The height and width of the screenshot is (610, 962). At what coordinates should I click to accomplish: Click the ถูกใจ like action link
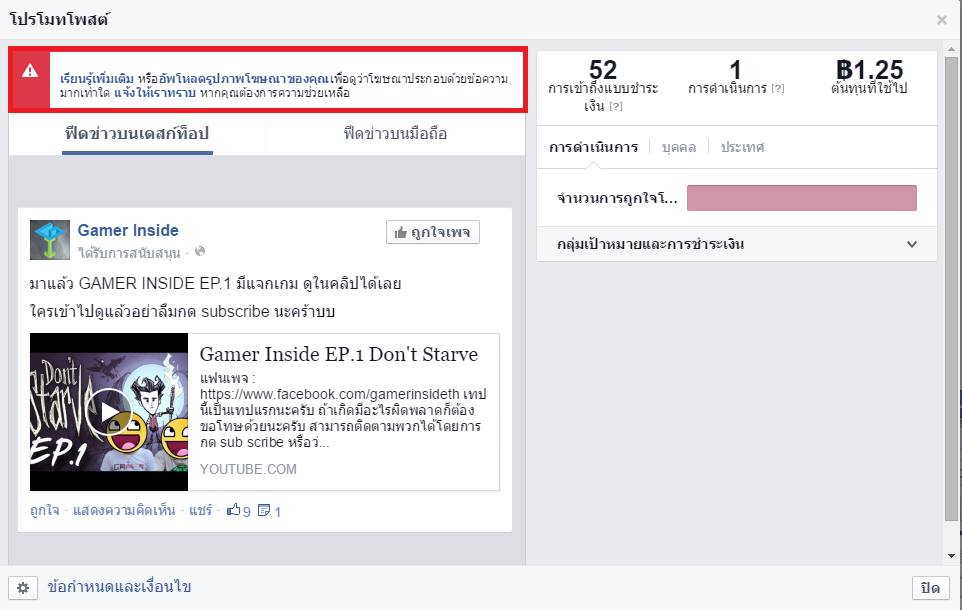[x=45, y=511]
